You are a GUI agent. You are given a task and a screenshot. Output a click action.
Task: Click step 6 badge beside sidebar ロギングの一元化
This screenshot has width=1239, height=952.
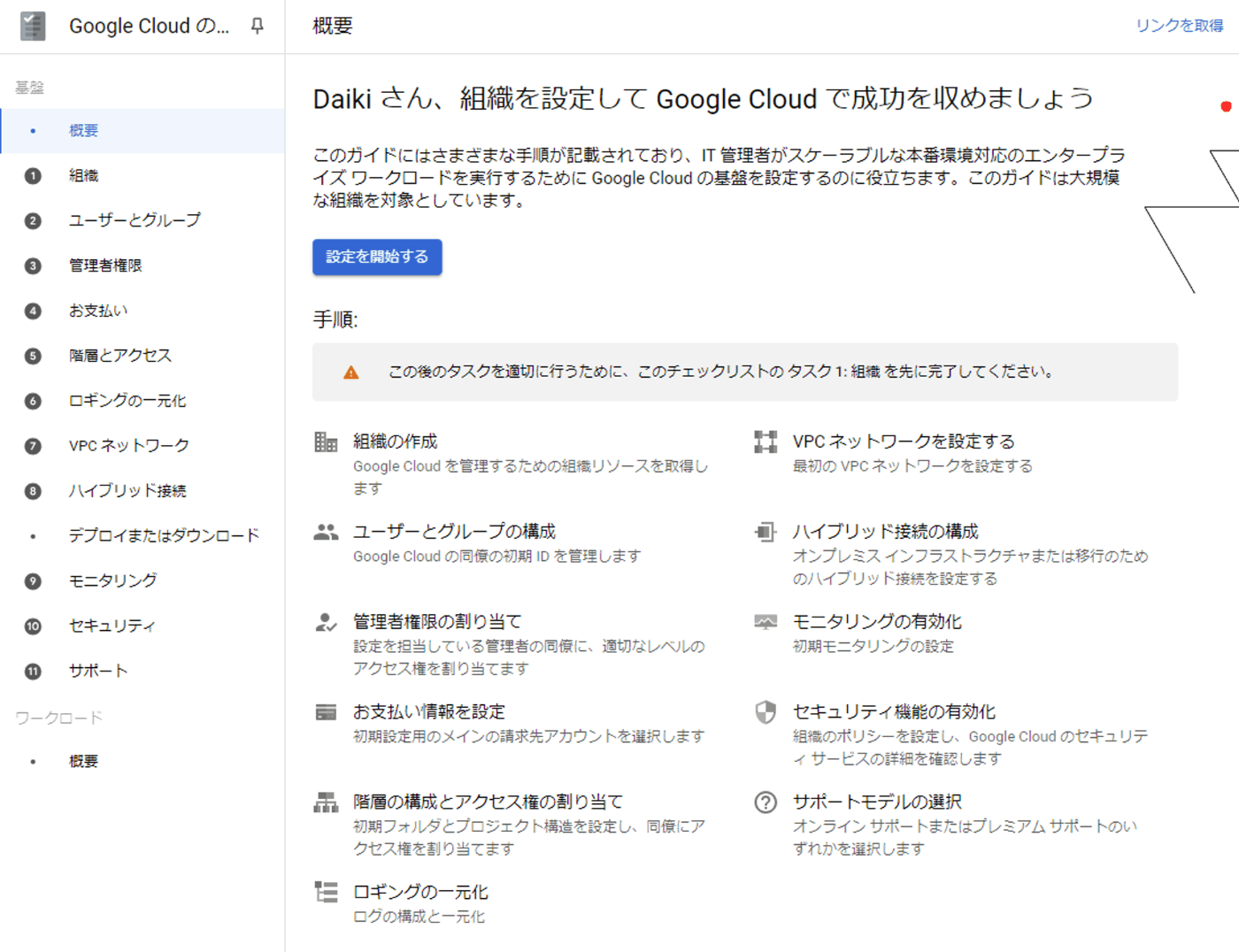point(33,402)
